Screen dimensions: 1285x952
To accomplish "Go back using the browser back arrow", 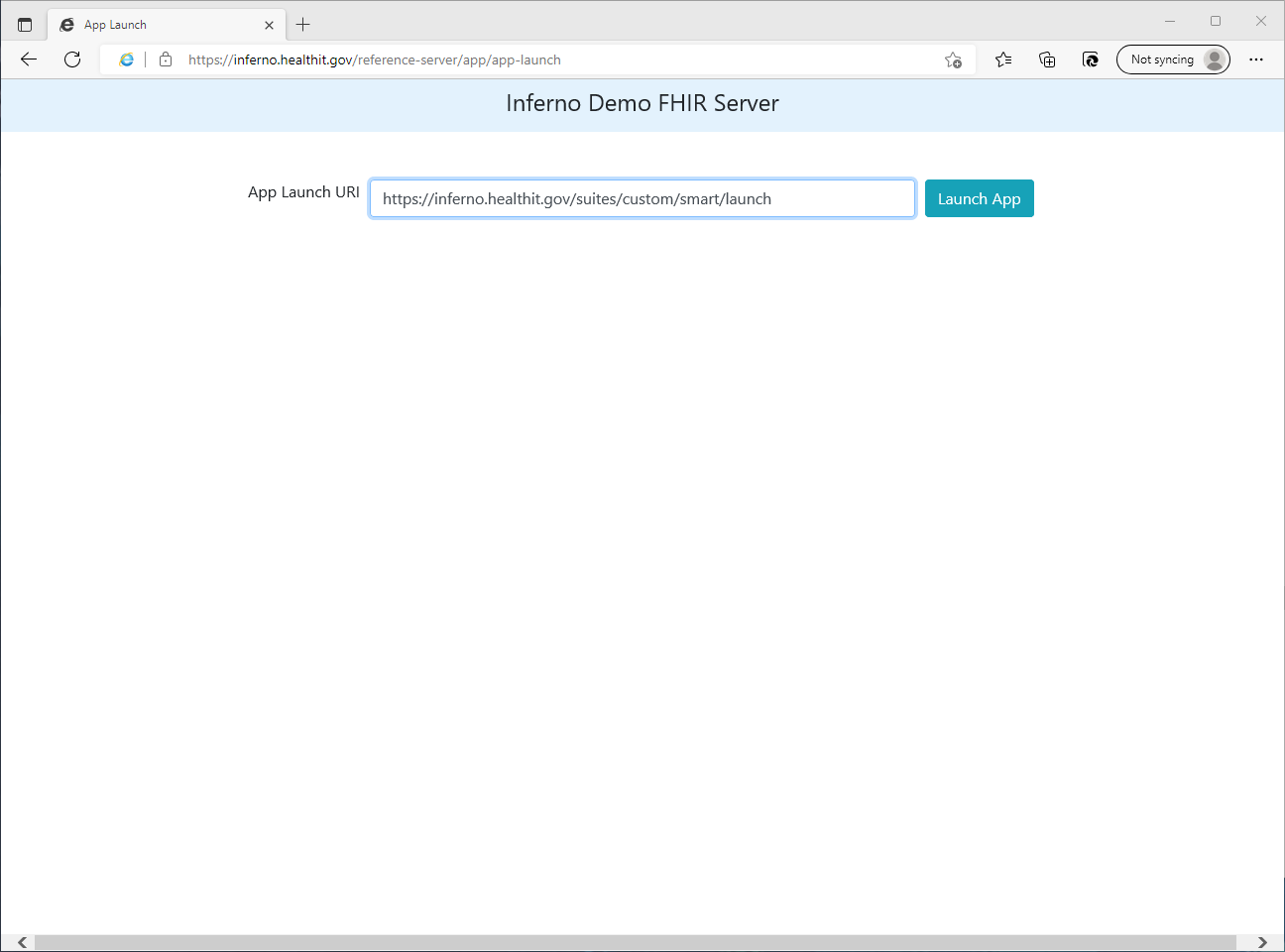I will 29,59.
